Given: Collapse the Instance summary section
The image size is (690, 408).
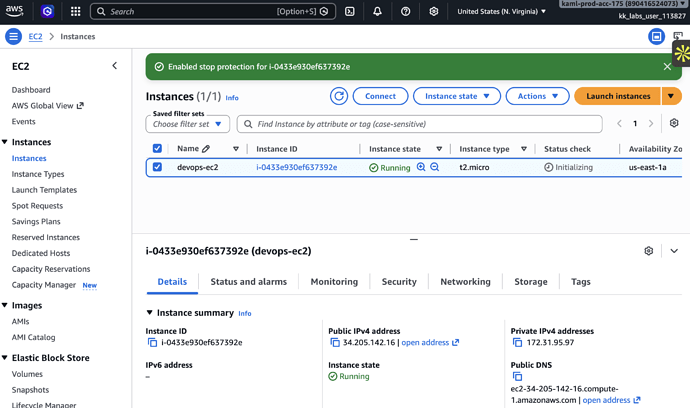Looking at the screenshot, I should point(150,312).
